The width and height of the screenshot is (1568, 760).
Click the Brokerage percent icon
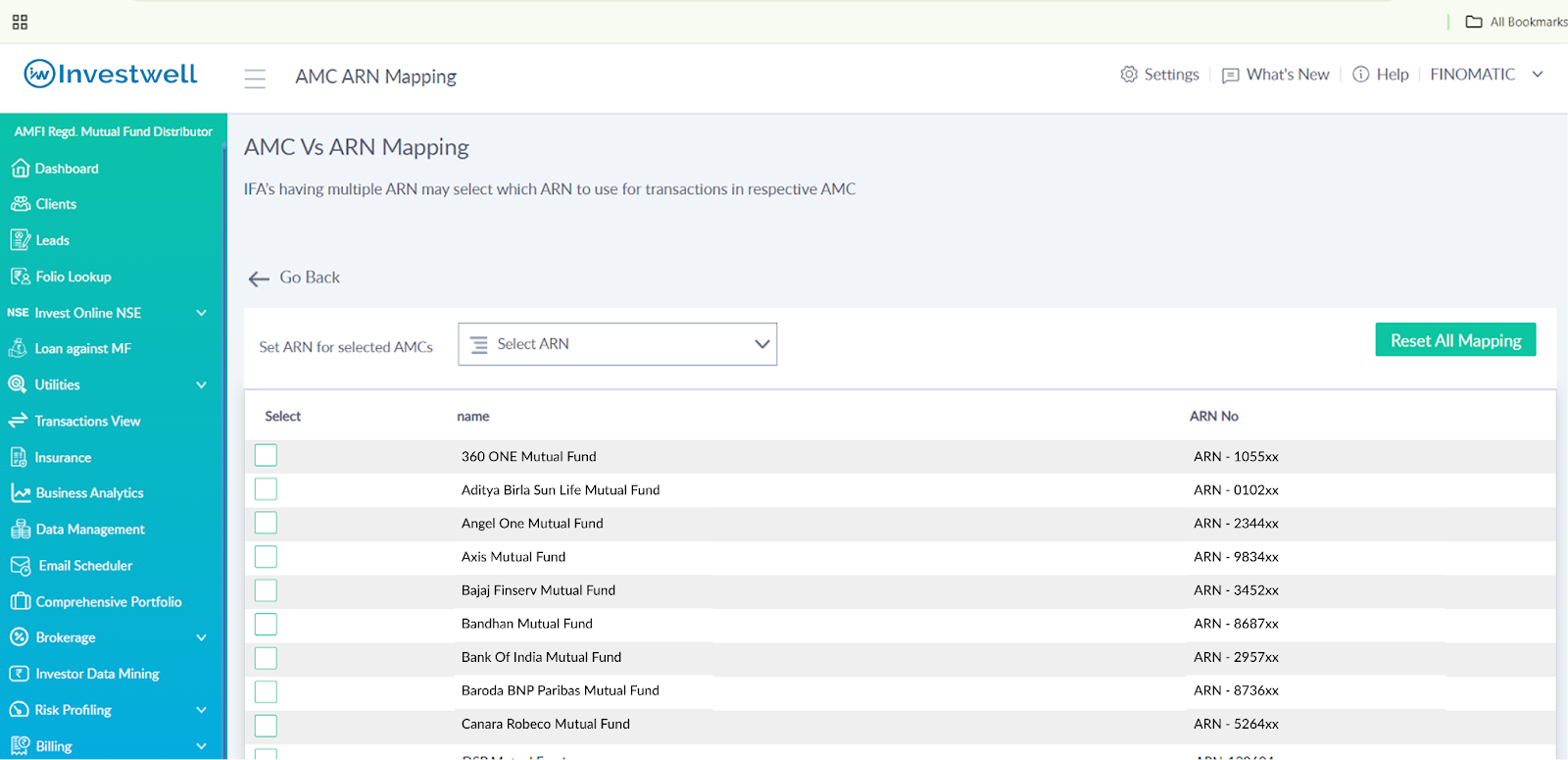[19, 637]
